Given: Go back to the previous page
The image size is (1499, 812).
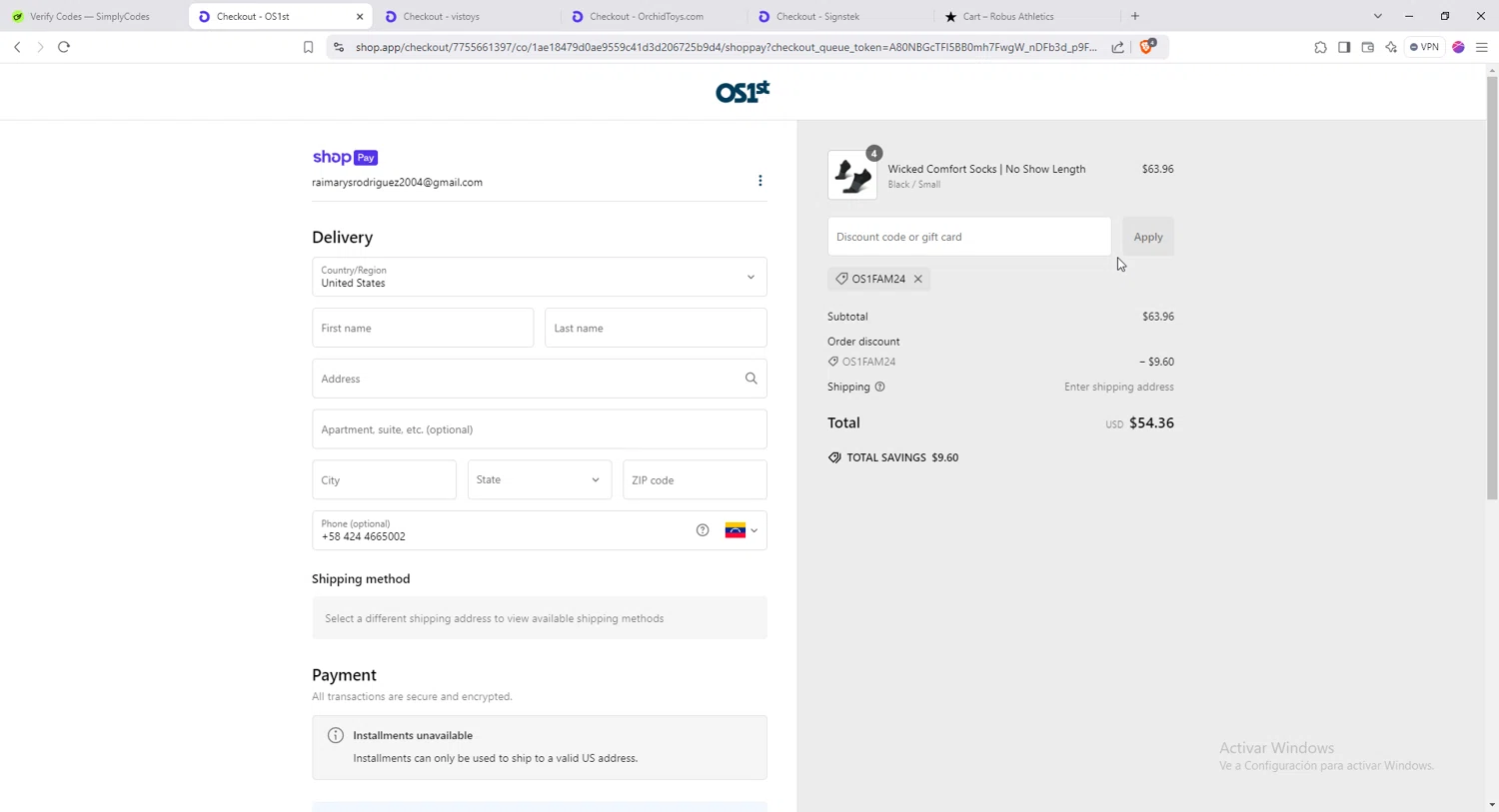Looking at the screenshot, I should coord(17,47).
